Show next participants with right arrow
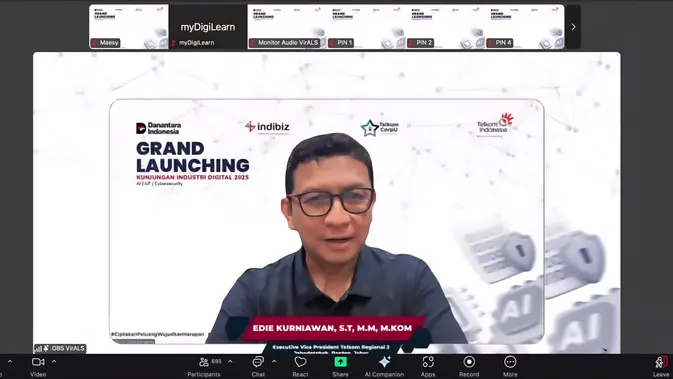Screen dimensions: 673x379 pyautogui.click(x=573, y=27)
